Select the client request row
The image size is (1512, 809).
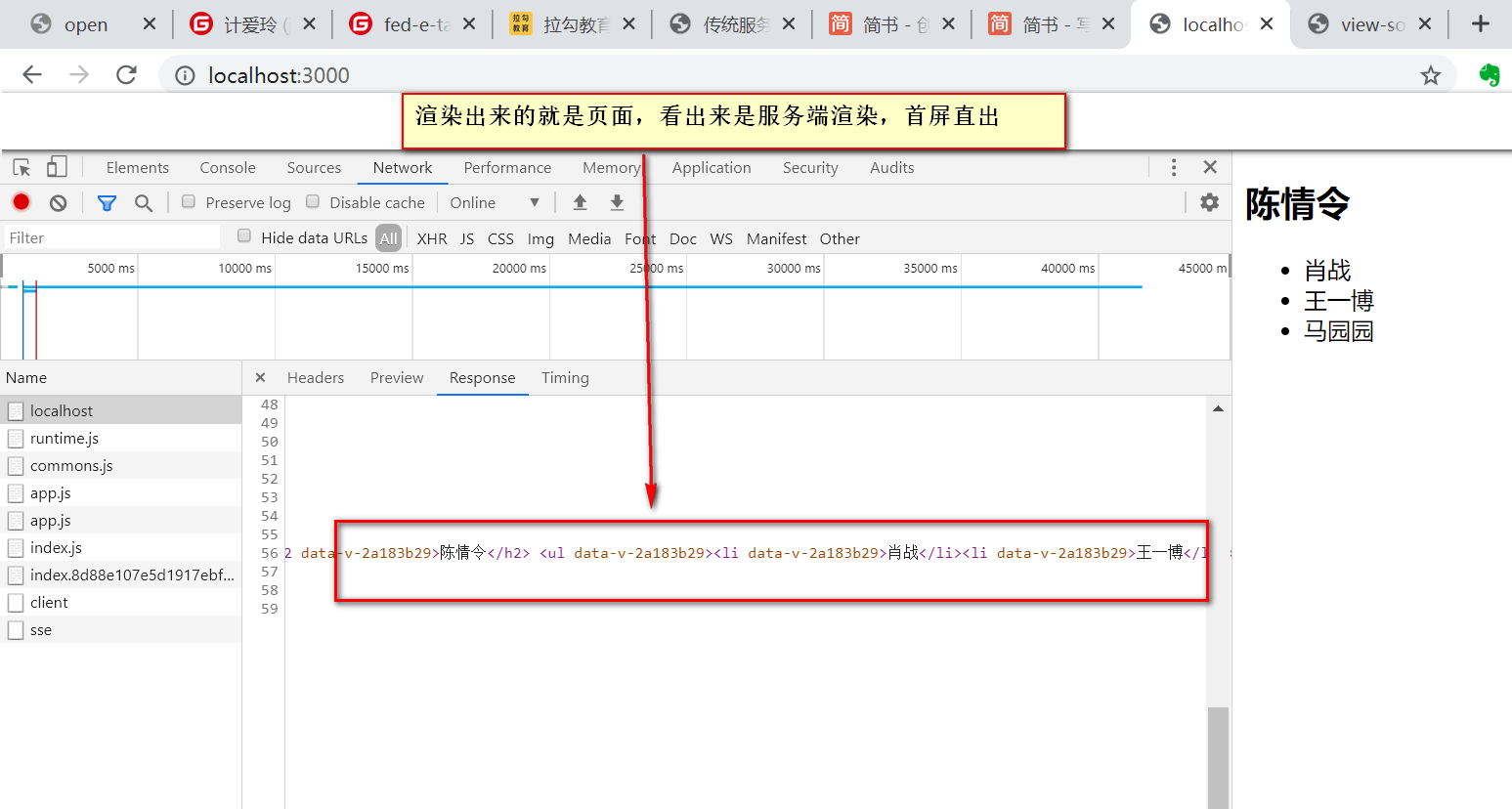tap(120, 602)
